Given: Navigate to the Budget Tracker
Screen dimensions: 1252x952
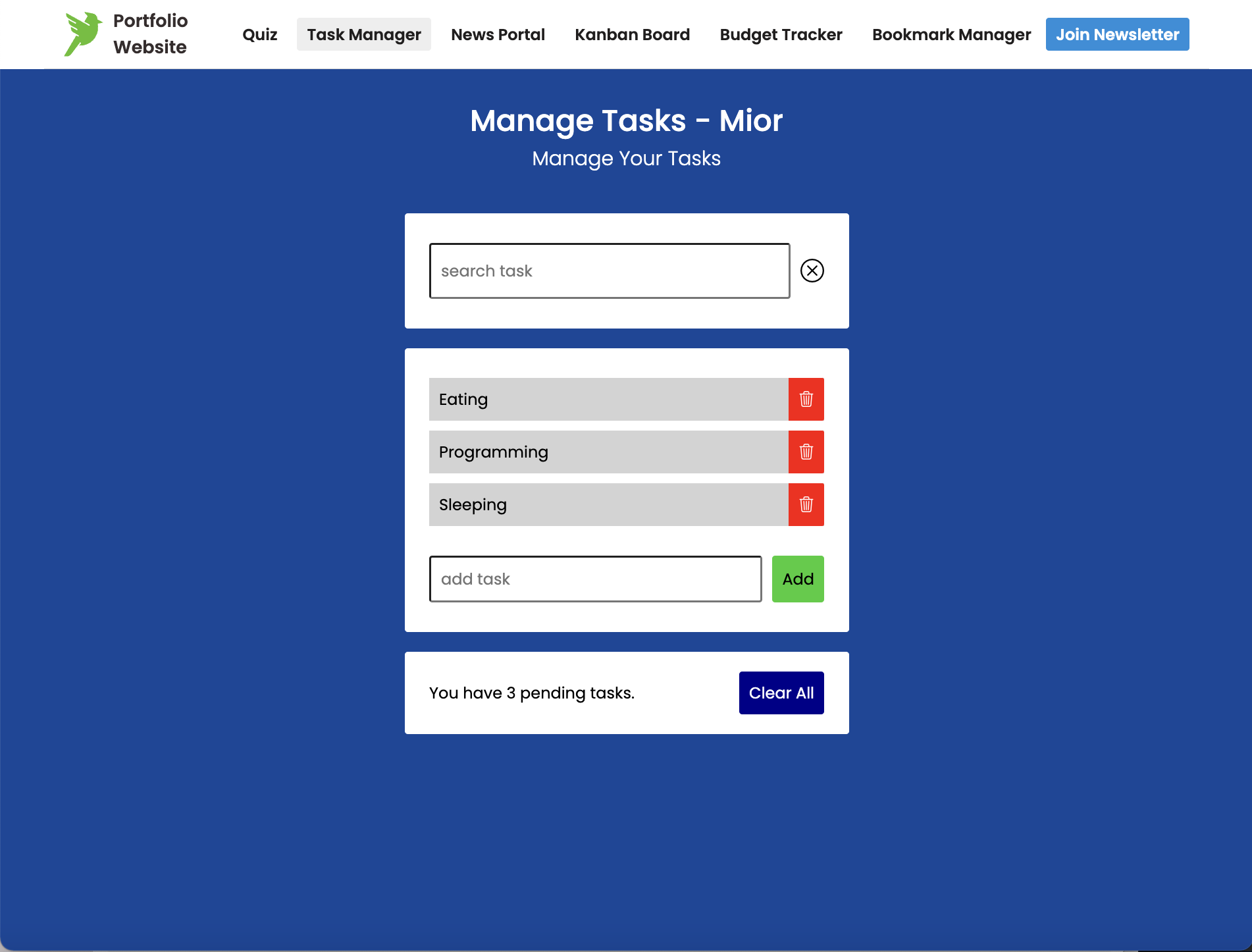Looking at the screenshot, I should pos(781,34).
